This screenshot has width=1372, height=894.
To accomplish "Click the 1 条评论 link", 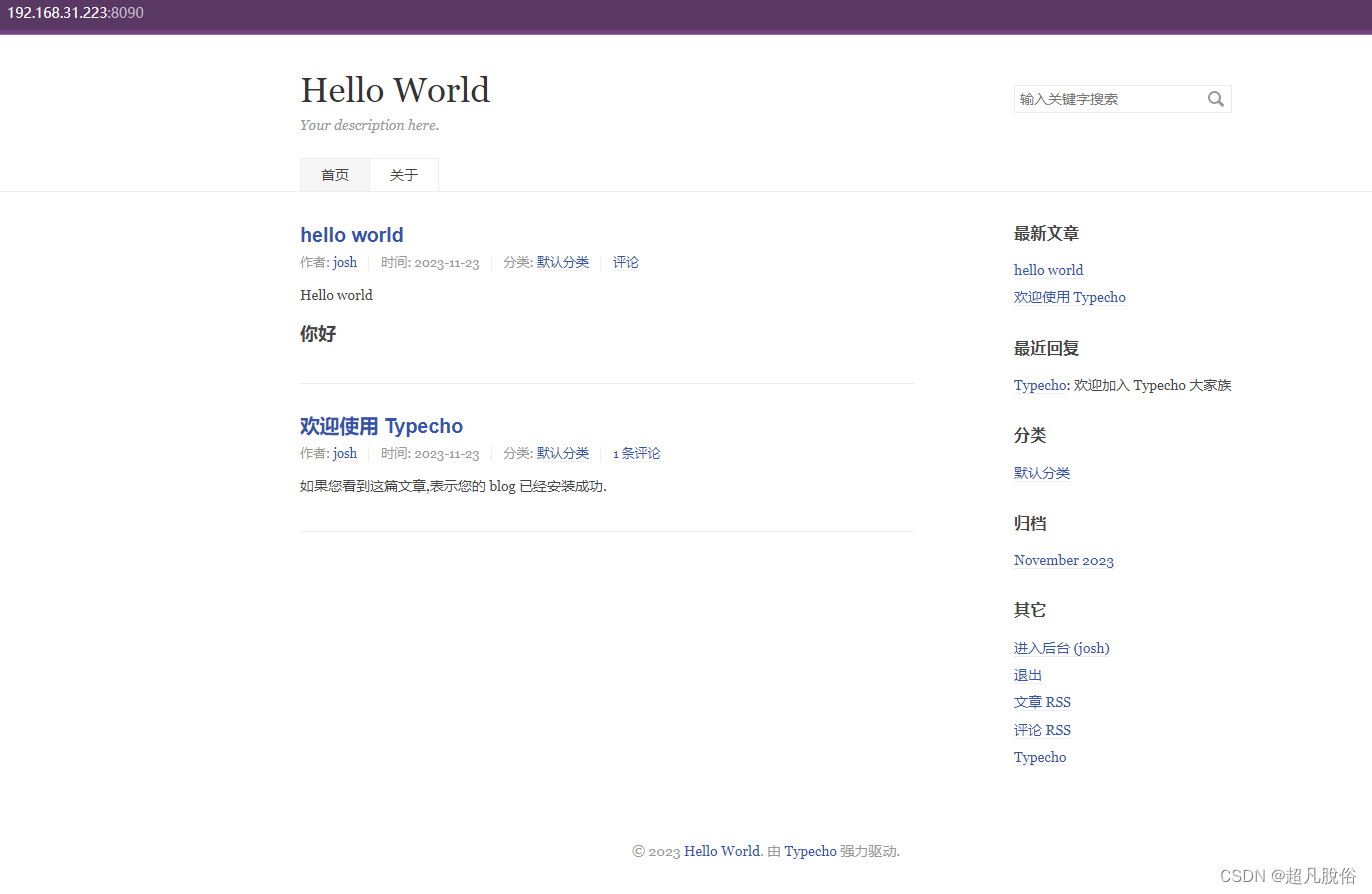I will coord(637,453).
